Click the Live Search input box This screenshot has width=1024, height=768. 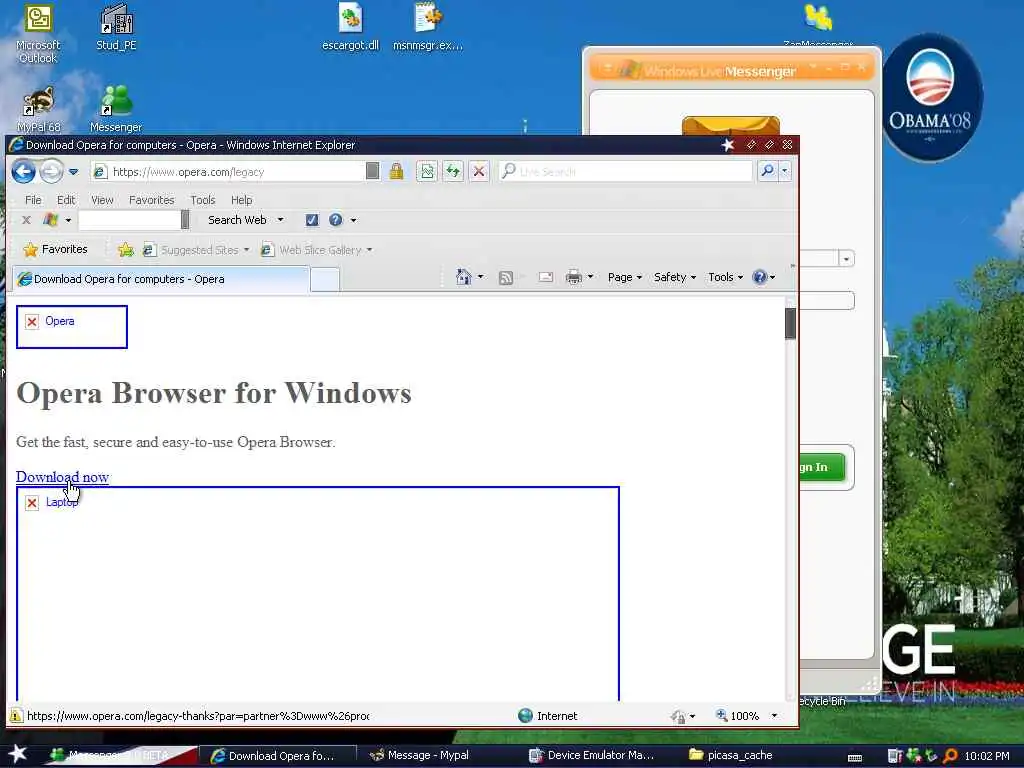click(x=626, y=172)
